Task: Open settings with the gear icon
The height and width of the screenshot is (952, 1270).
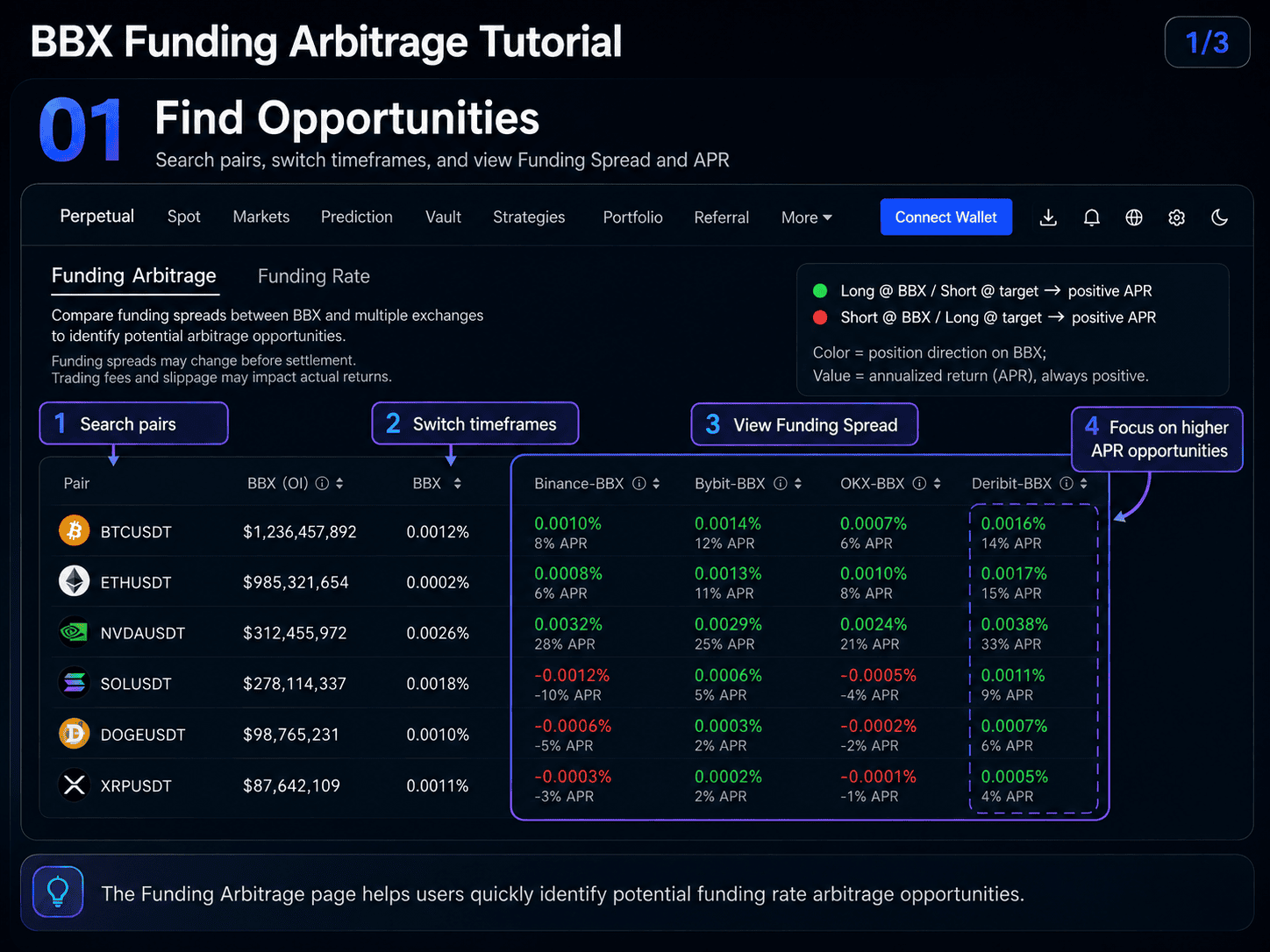Action: pyautogui.click(x=1177, y=217)
